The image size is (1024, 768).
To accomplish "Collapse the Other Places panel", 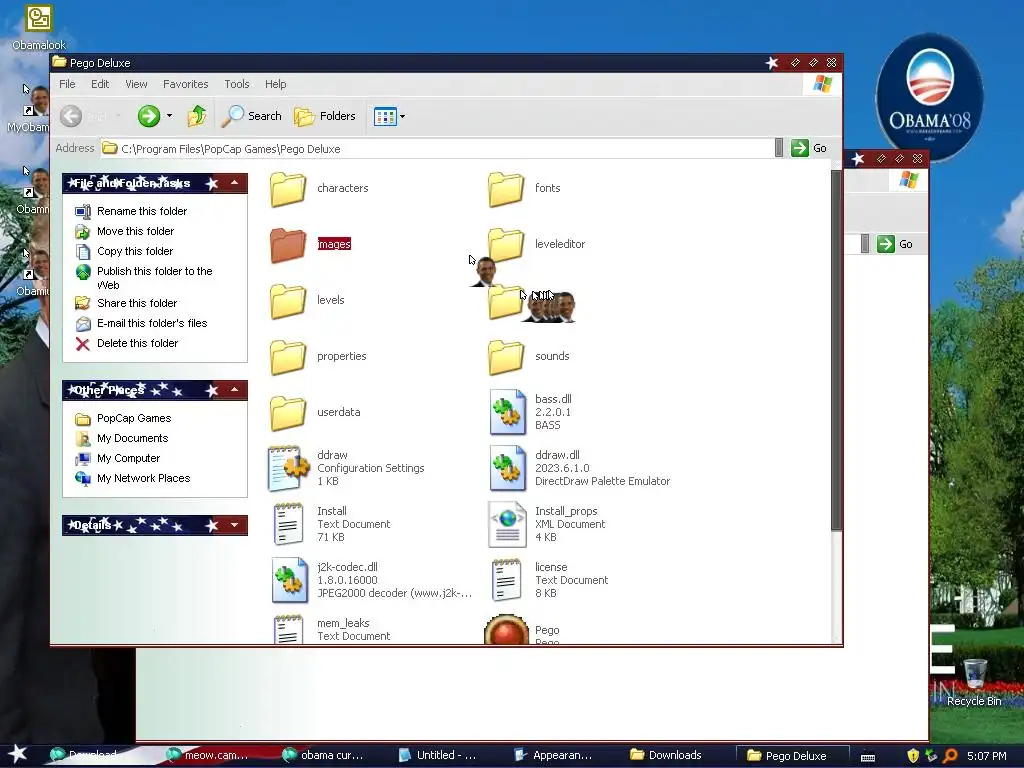I will pyautogui.click(x=234, y=390).
